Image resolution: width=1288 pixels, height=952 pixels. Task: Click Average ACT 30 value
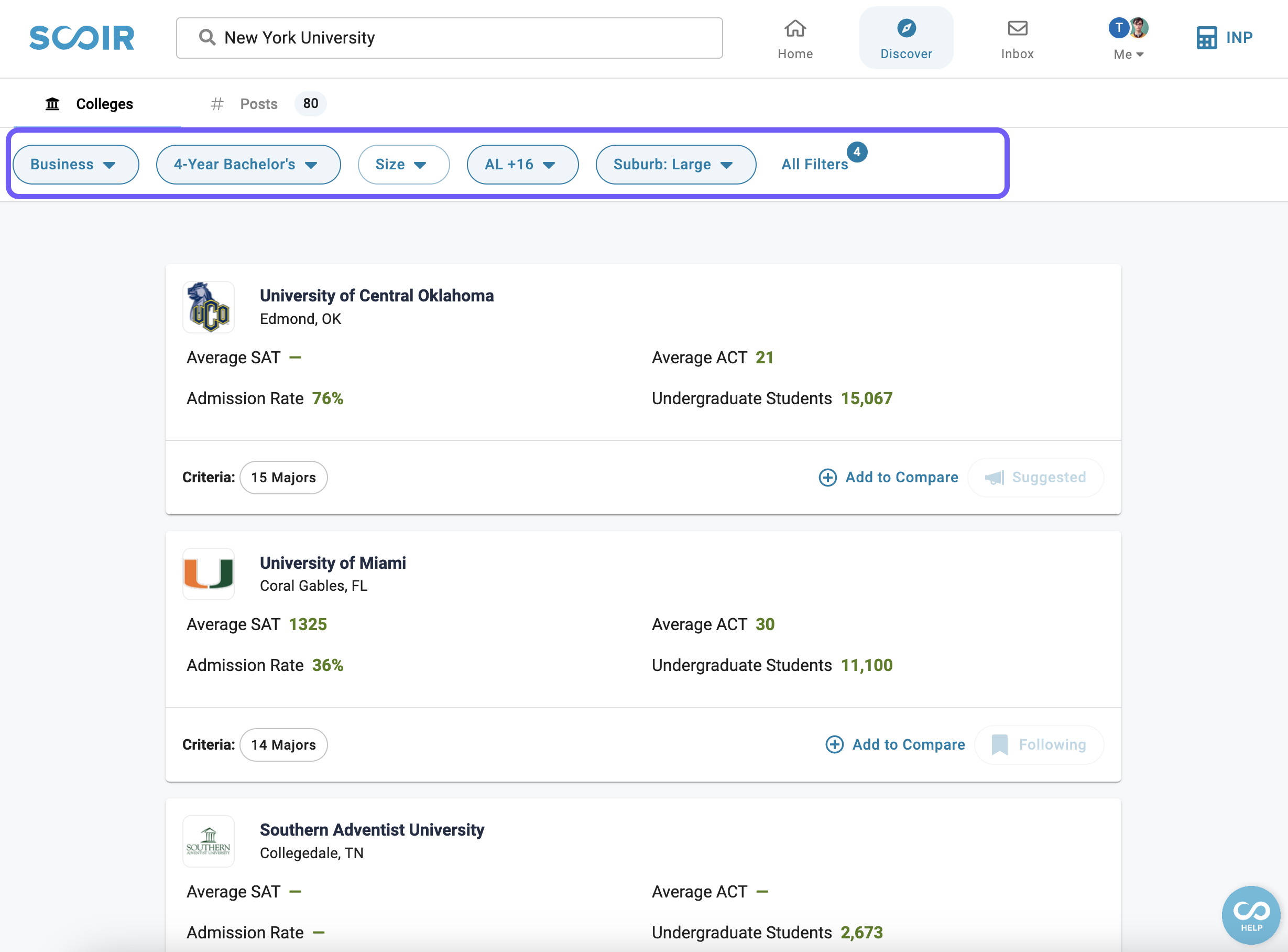pos(765,624)
